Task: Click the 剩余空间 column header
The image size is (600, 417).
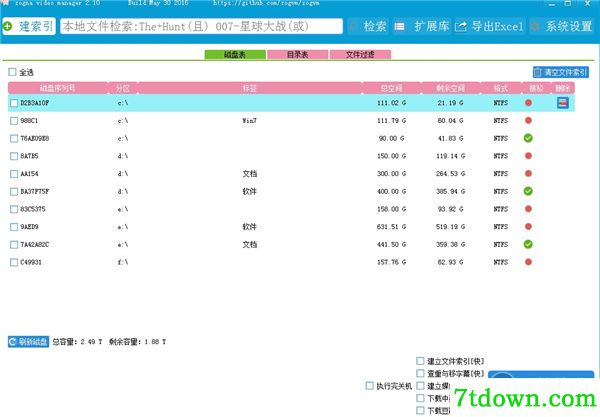Action: [x=450, y=88]
